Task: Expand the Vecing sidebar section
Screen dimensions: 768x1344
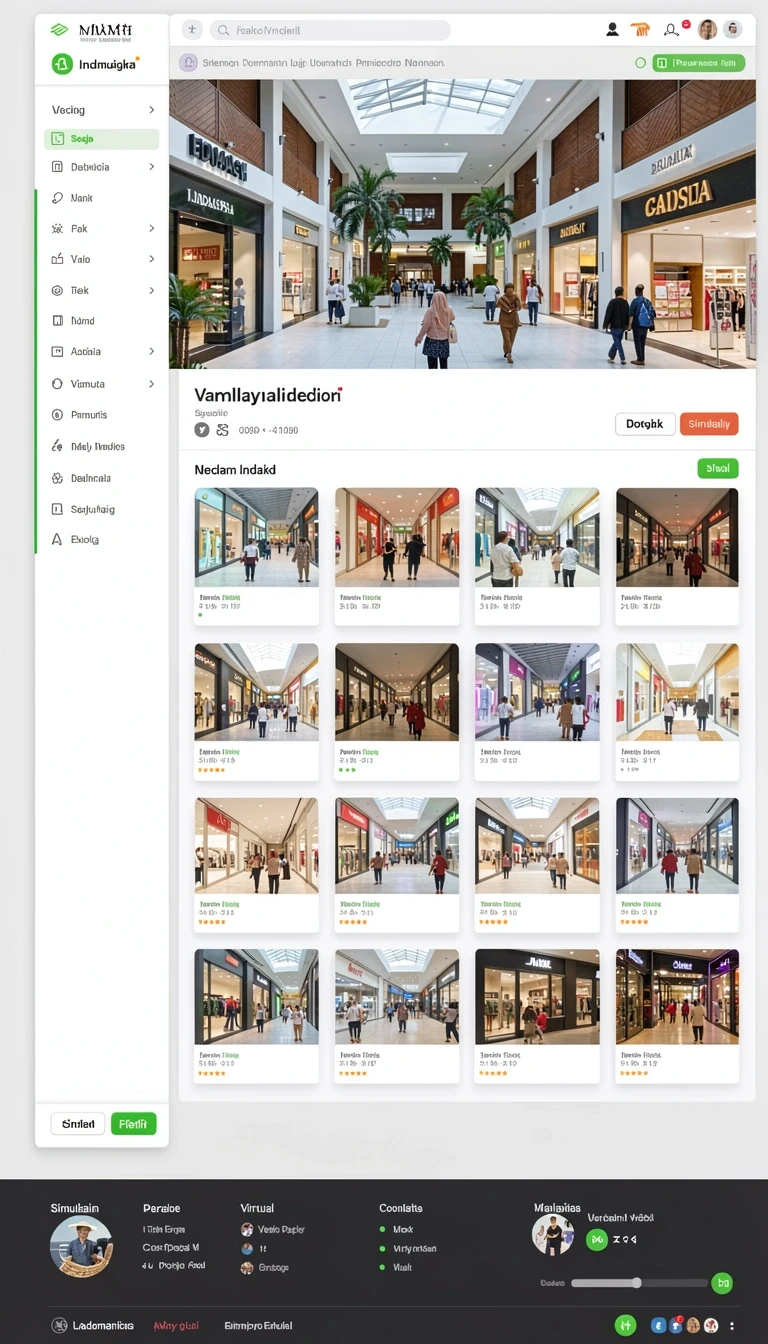Action: (x=152, y=110)
